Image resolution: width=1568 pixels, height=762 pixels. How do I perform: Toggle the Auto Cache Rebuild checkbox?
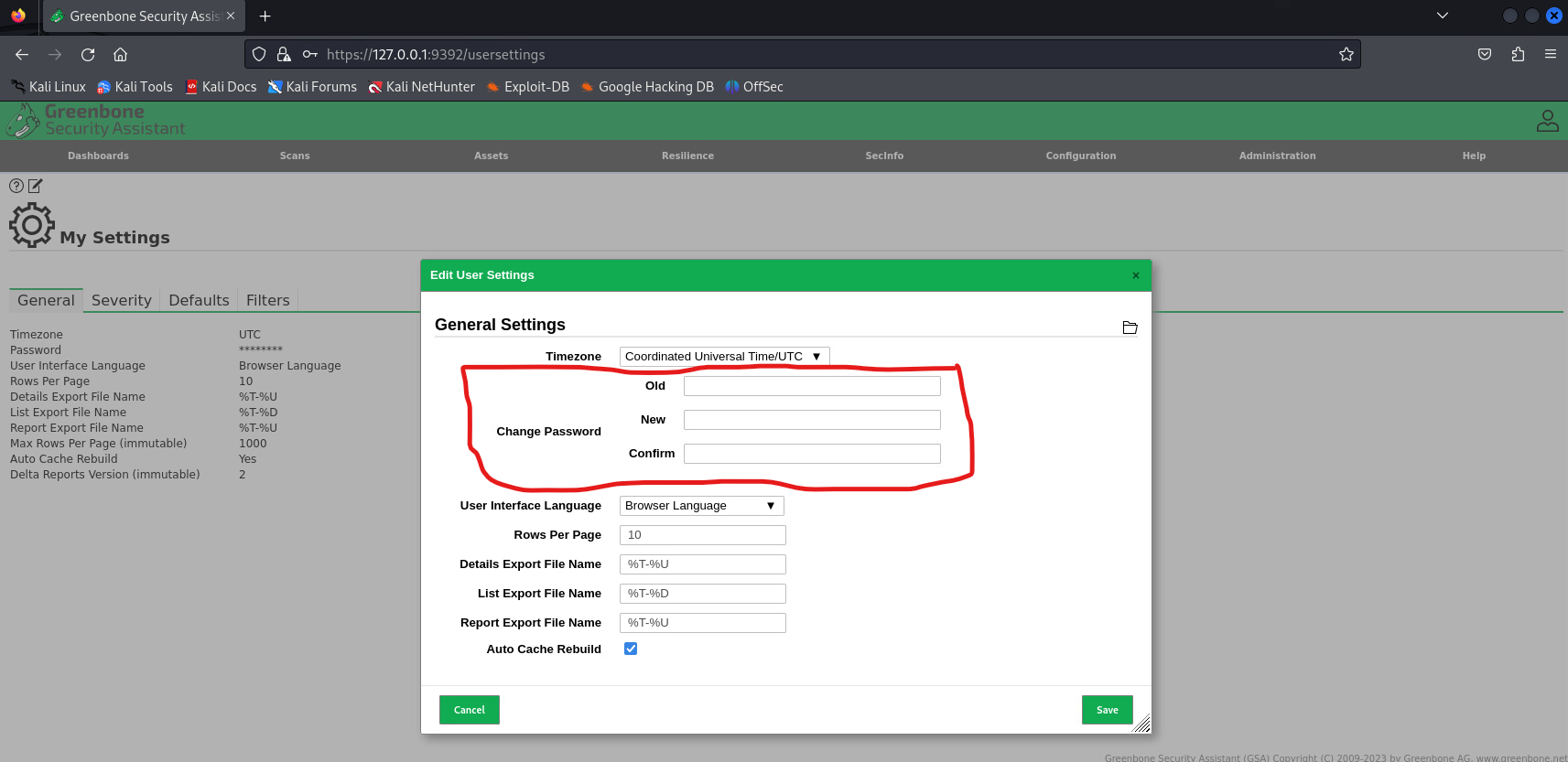pos(631,649)
